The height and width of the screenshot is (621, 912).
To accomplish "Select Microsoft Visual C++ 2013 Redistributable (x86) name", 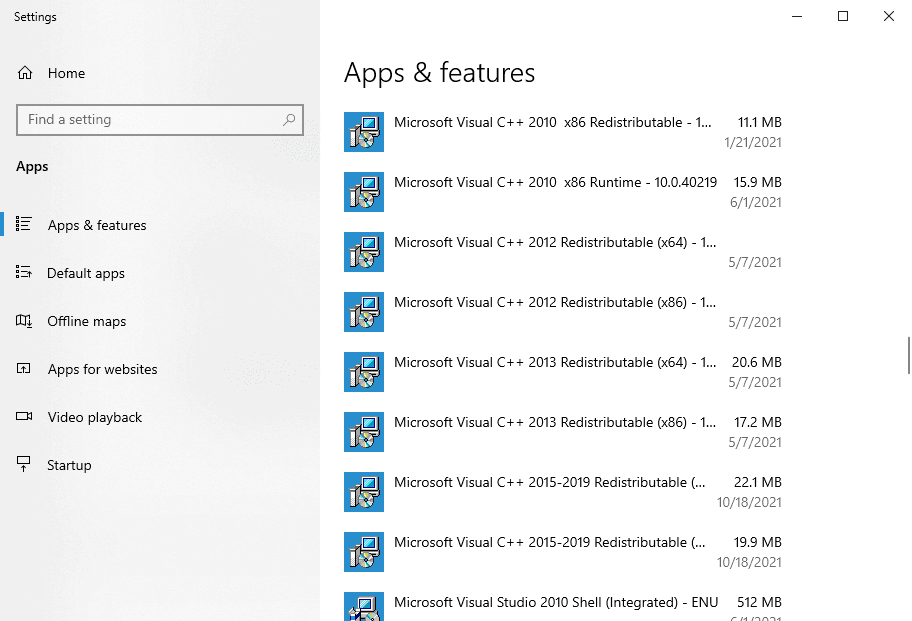I will pyautogui.click(x=555, y=422).
